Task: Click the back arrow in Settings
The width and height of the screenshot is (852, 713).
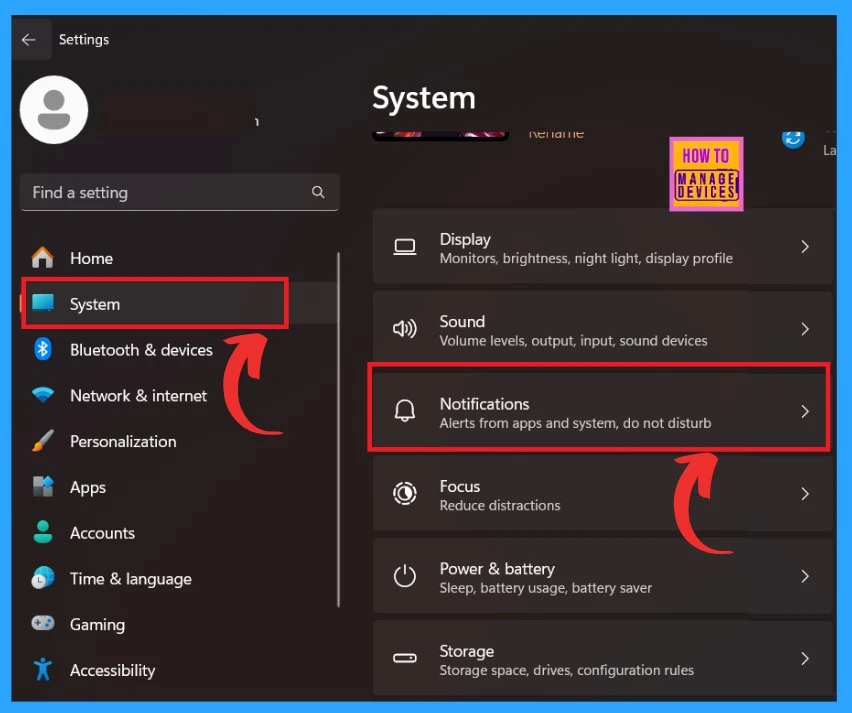Action: 29,40
